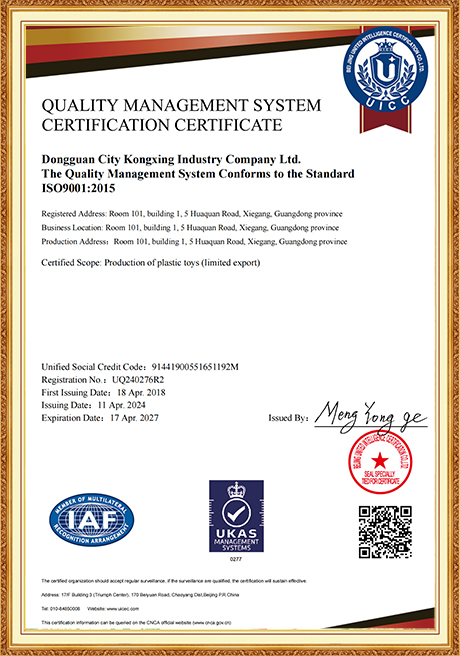
Task: Click the footer 'Tel: 010-84850008' text
Action: [x=61, y=609]
